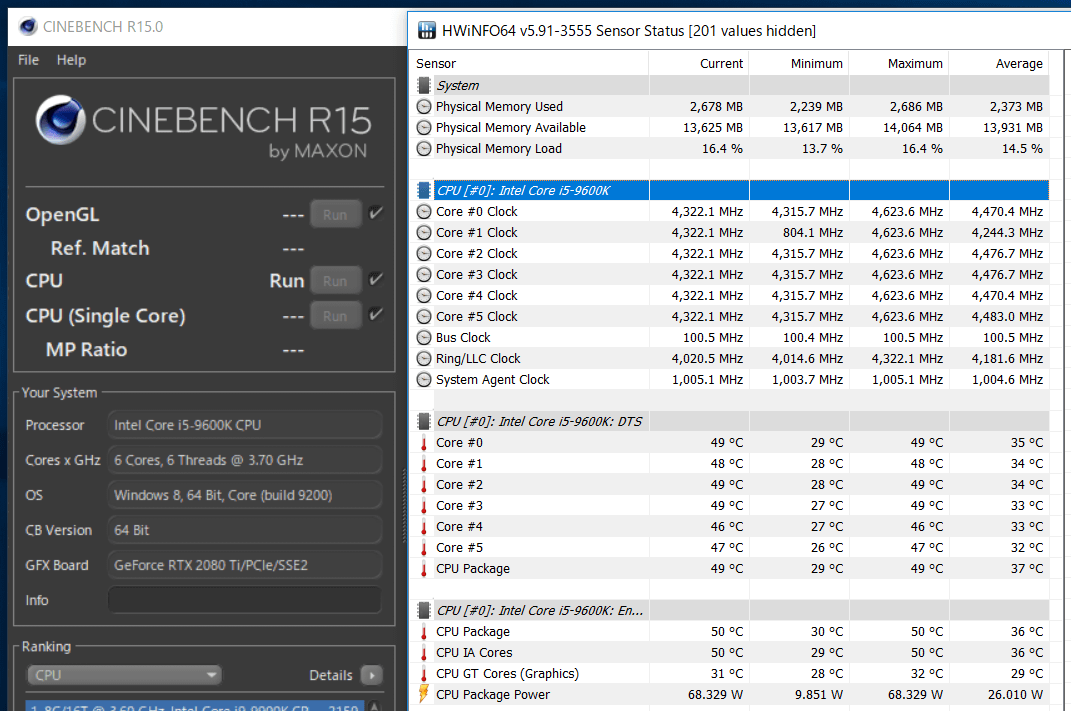Click the ranking list scroll-up arrow
The height and width of the screenshot is (711, 1071).
(374, 706)
